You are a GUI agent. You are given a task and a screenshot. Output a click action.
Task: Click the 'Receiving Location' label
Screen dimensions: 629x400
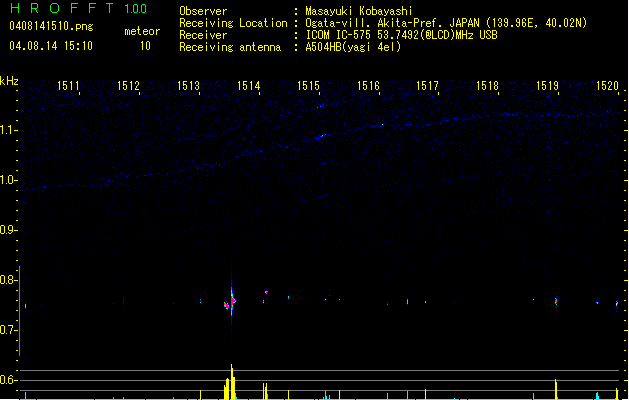[x=233, y=23]
